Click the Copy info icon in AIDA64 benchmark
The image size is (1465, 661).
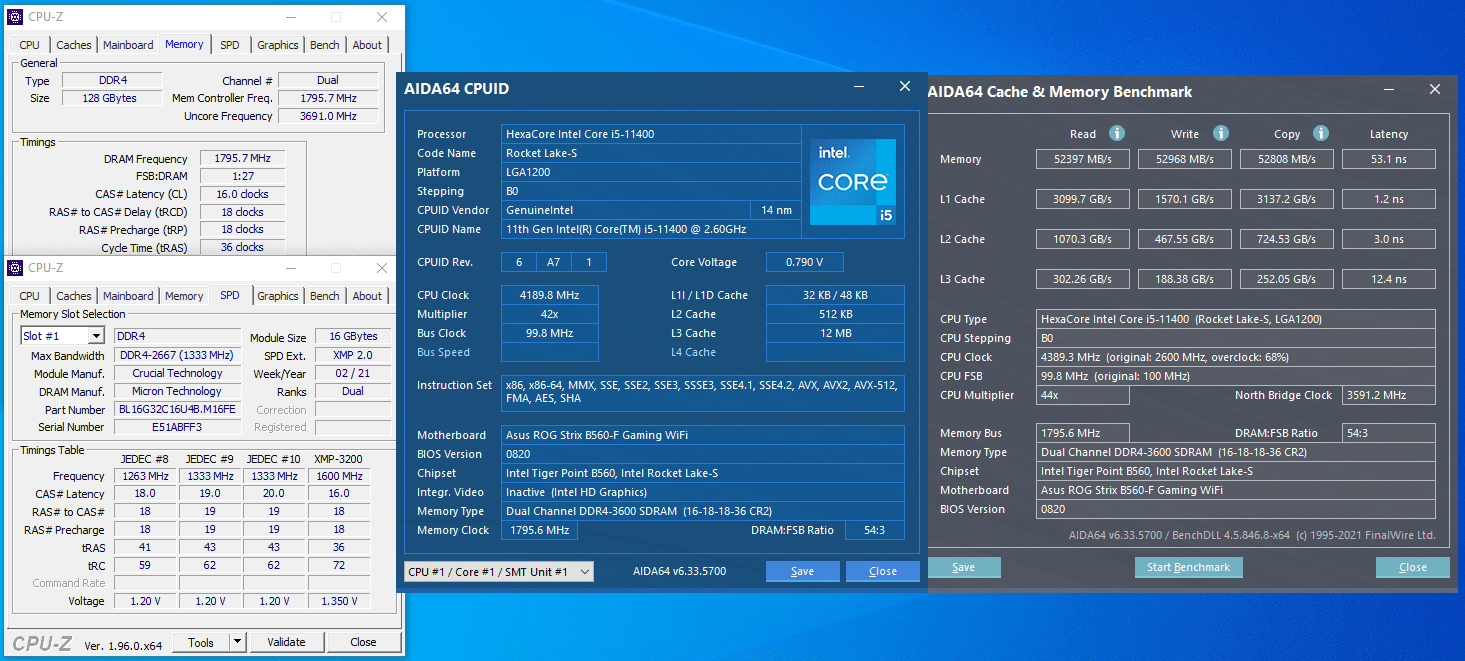click(x=1320, y=133)
